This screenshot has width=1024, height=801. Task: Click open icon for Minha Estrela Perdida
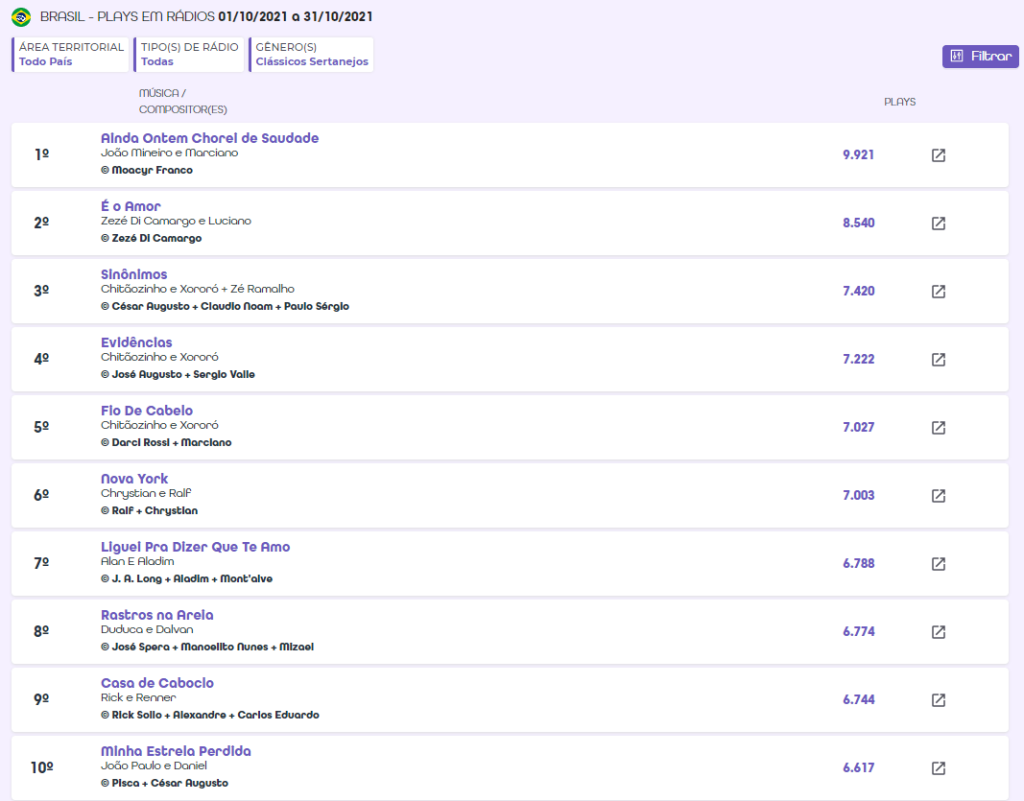[938, 767]
